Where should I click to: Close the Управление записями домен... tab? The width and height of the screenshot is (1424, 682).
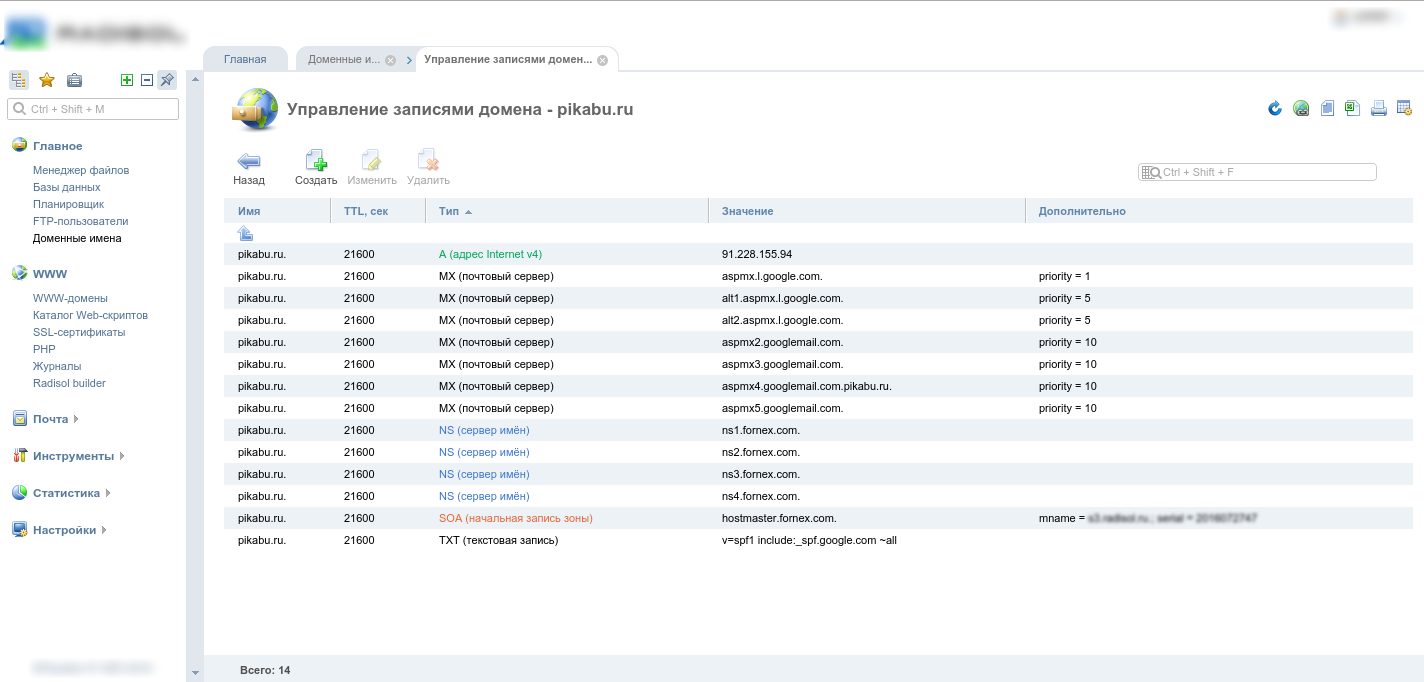(x=602, y=60)
